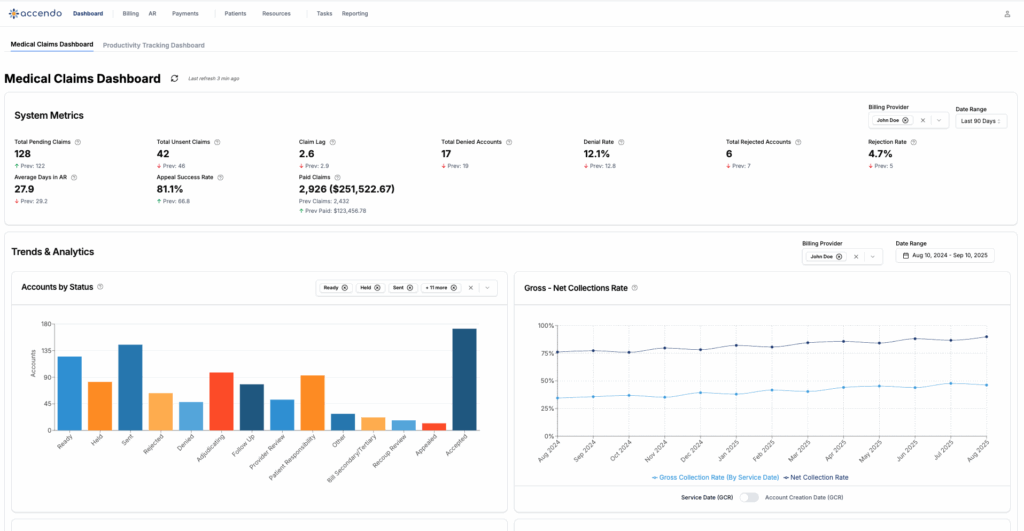Remove the Ready status filter chip
Screen dimensions: 1024x531
[x=345, y=287]
